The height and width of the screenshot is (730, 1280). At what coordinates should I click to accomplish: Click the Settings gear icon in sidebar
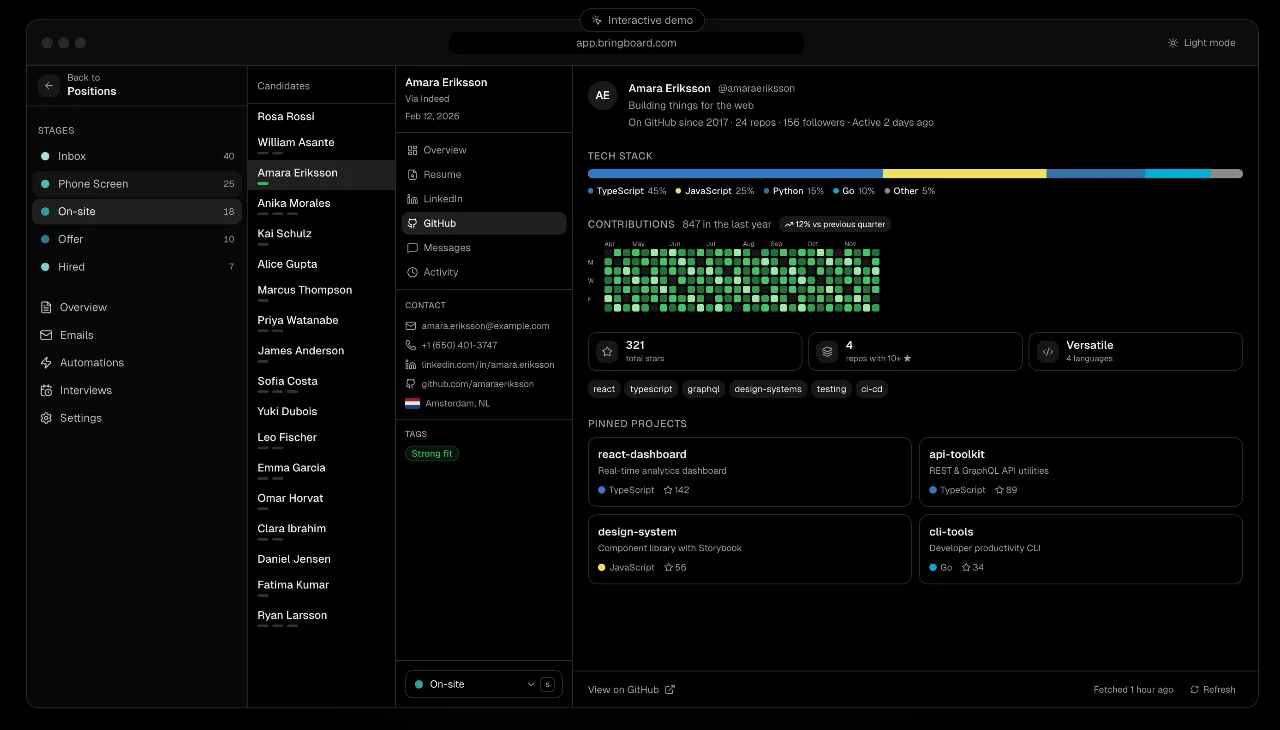click(x=46, y=418)
